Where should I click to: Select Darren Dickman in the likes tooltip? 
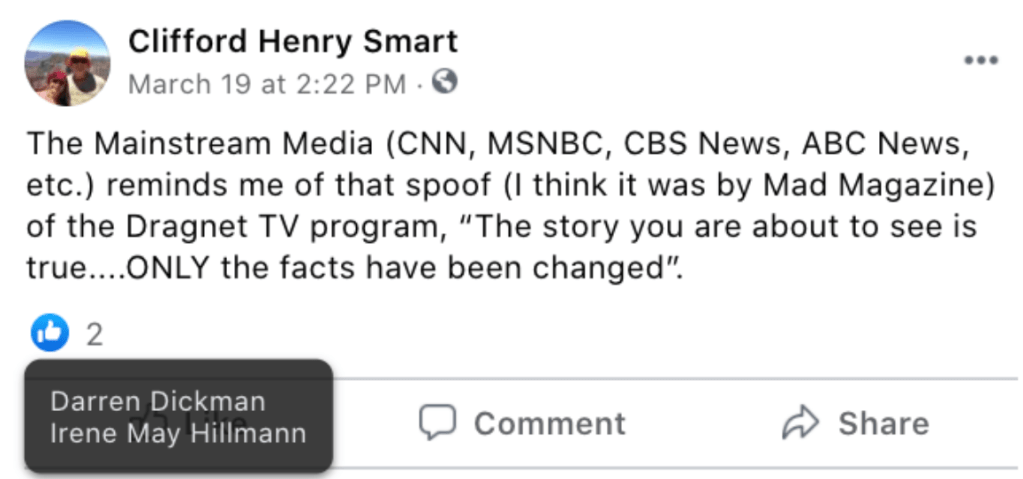158,402
